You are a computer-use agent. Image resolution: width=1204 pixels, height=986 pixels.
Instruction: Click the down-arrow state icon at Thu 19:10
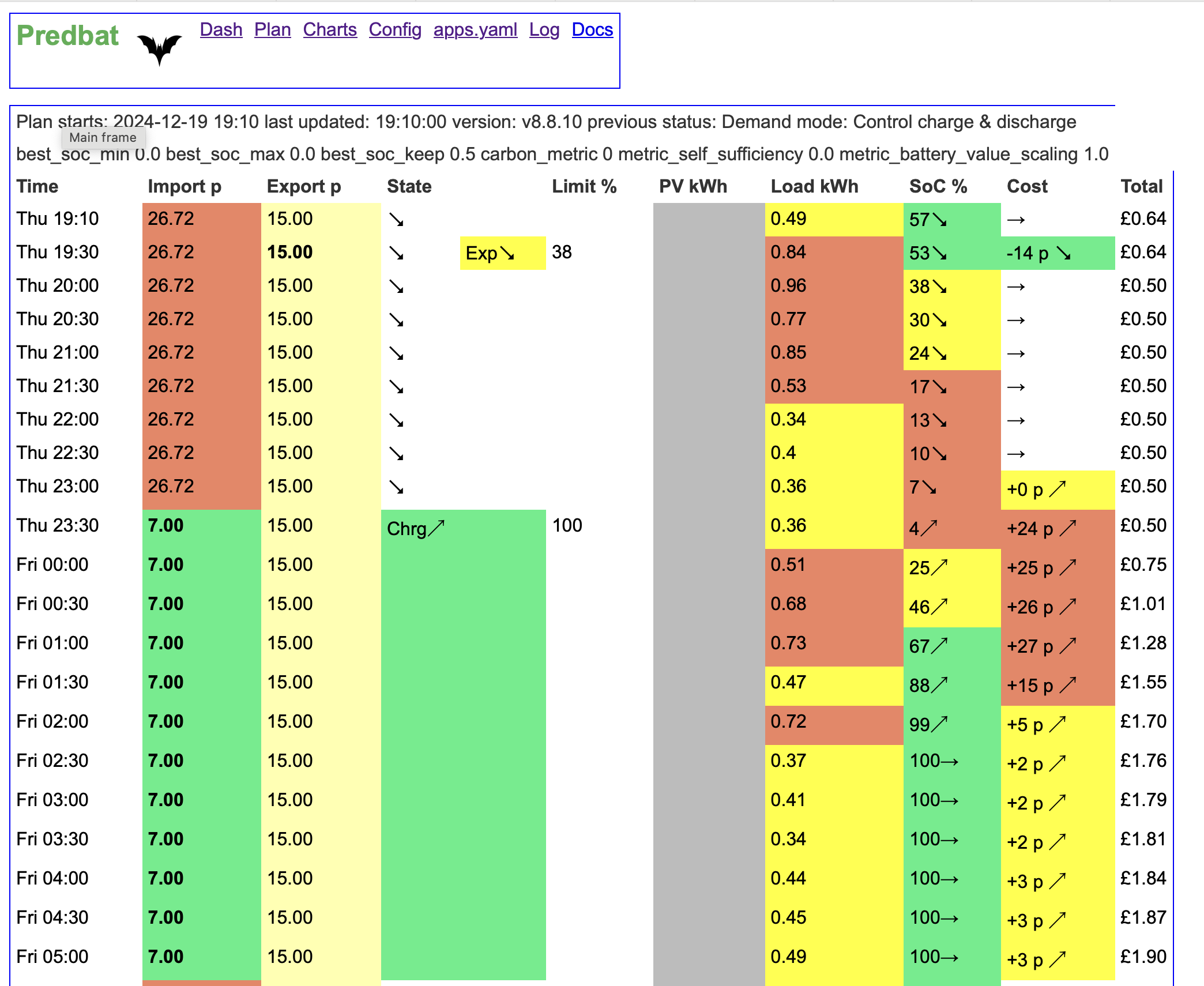(396, 220)
